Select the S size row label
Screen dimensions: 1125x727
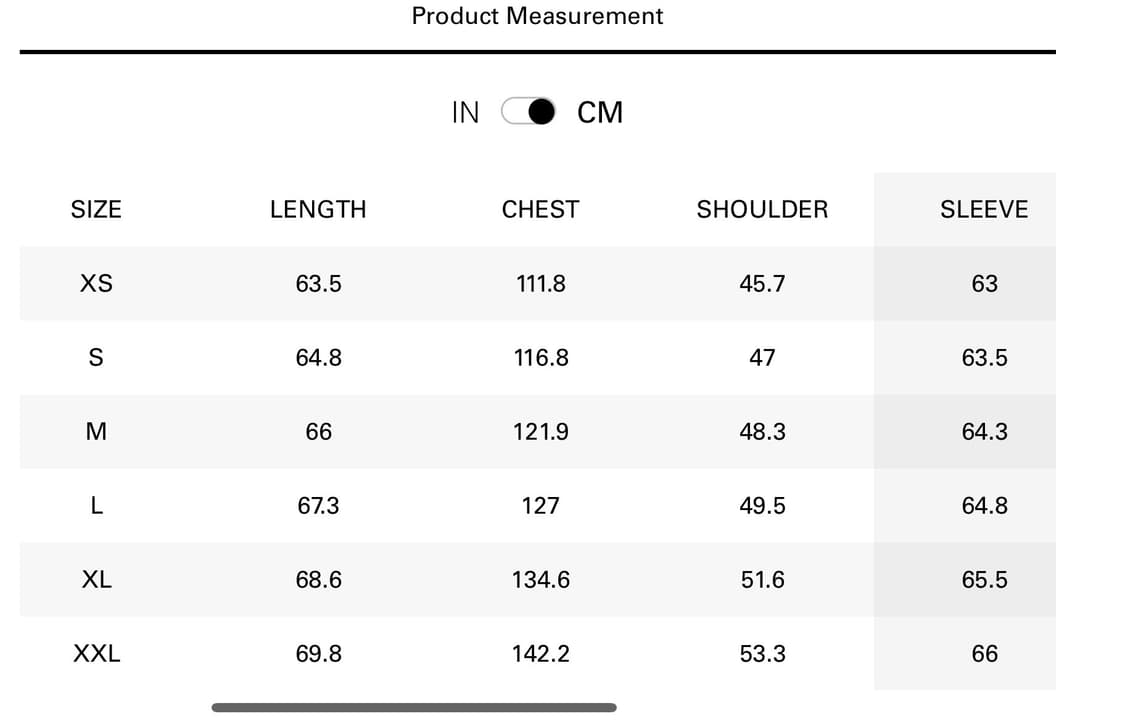pyautogui.click(x=96, y=357)
